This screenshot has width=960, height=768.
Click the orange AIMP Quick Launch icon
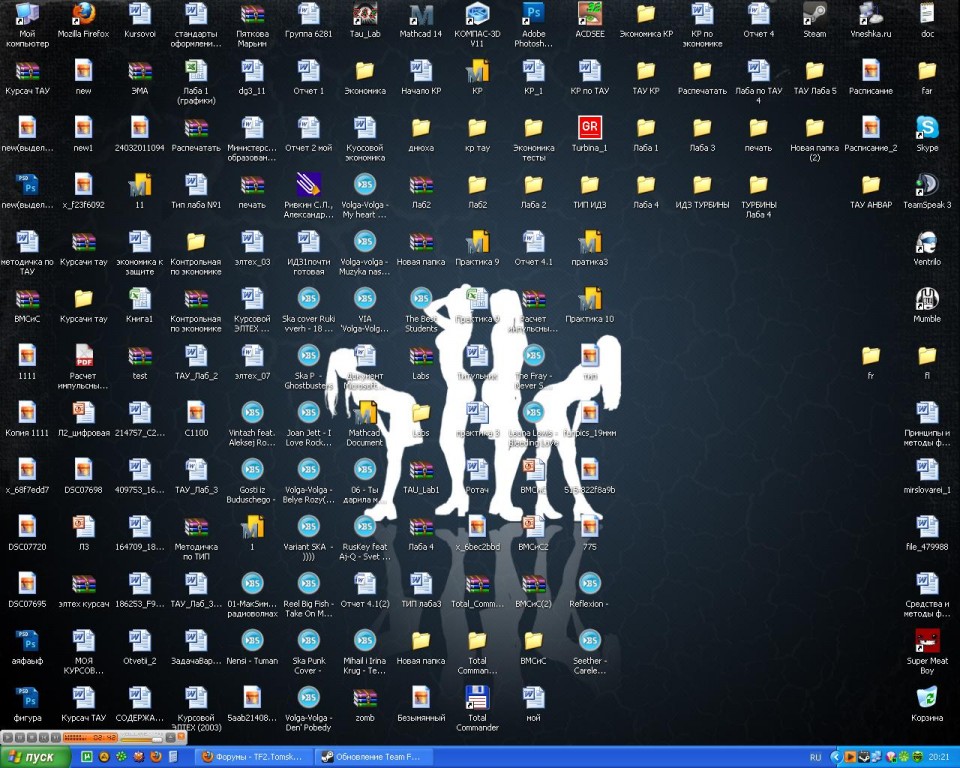tap(104, 756)
